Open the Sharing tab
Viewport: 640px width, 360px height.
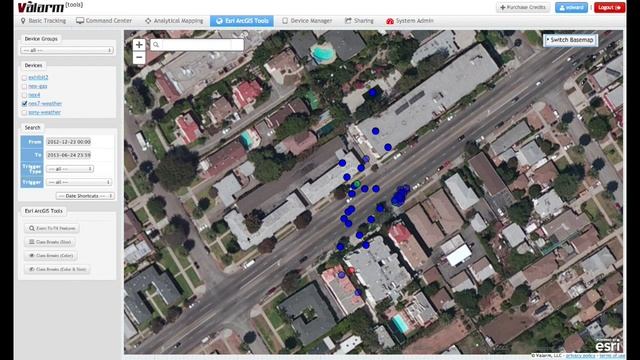point(359,20)
